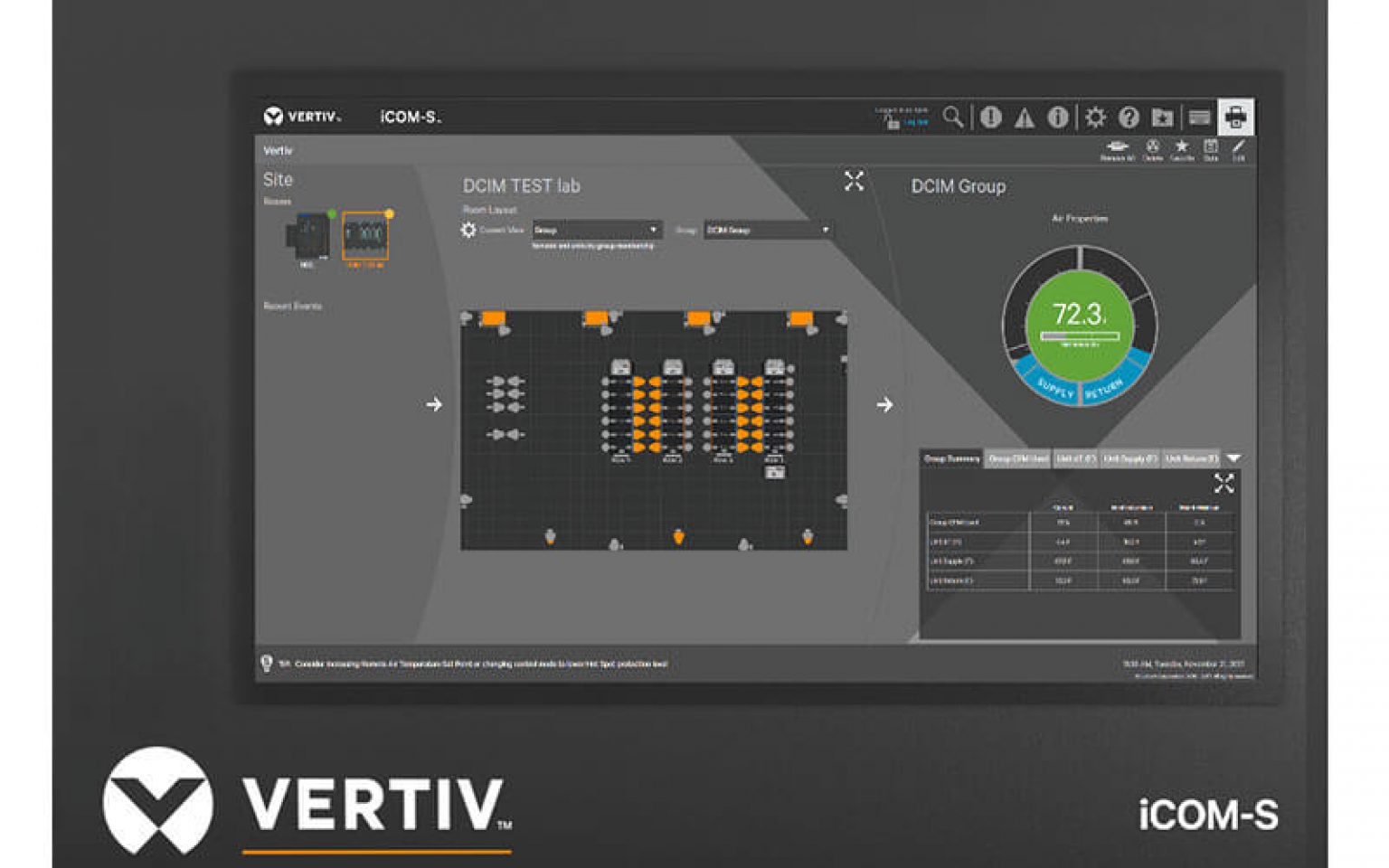Open settings using the gear icon
The image size is (1389, 868).
(1094, 117)
